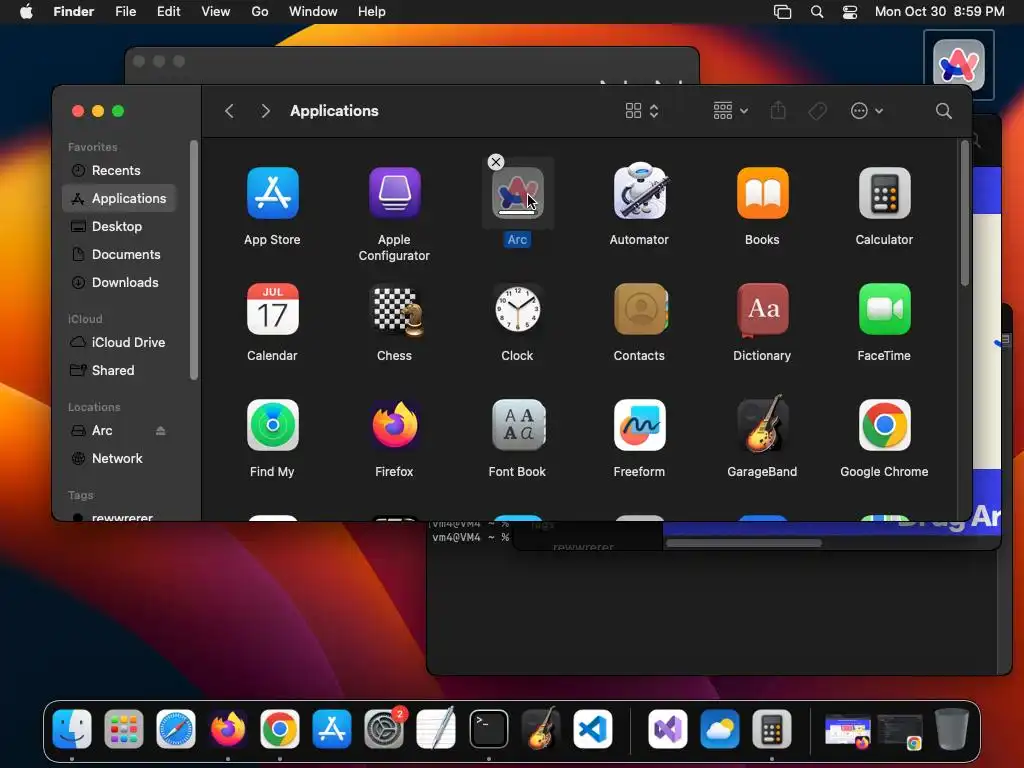The height and width of the screenshot is (768, 1024).
Task: Select the GarageBand app in Finder window
Action: 763,423
